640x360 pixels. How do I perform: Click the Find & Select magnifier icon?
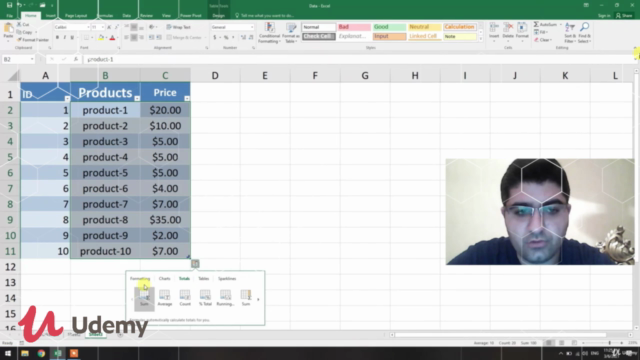584,28
